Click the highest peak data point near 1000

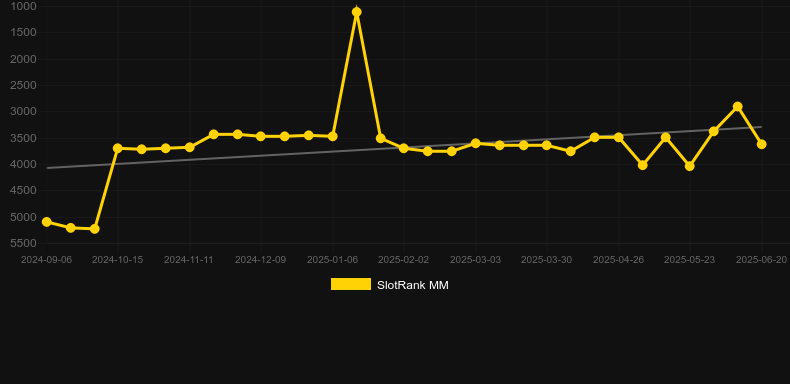point(357,12)
